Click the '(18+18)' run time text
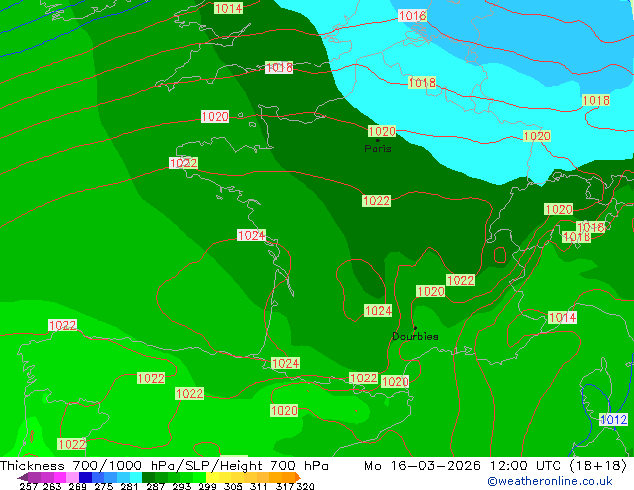The image size is (634, 490). pyautogui.click(x=598, y=466)
